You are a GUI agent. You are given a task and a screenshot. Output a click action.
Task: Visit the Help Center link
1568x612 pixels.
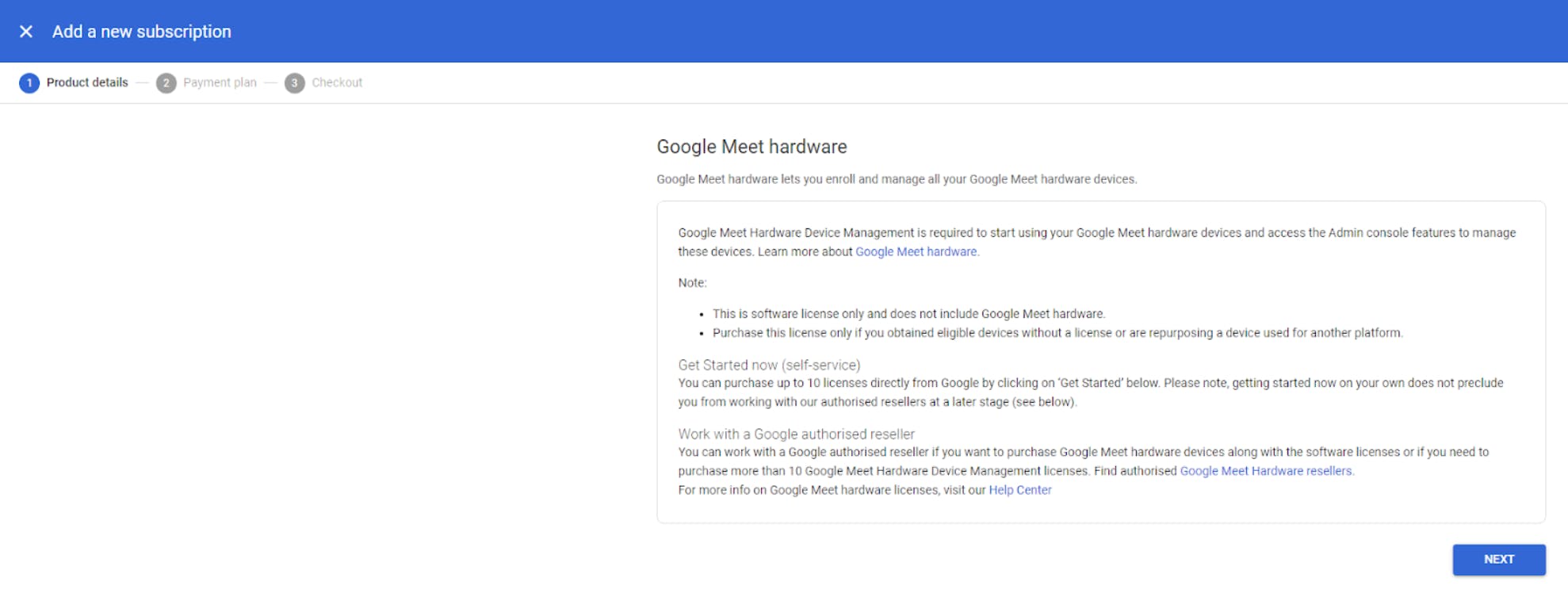click(1019, 490)
